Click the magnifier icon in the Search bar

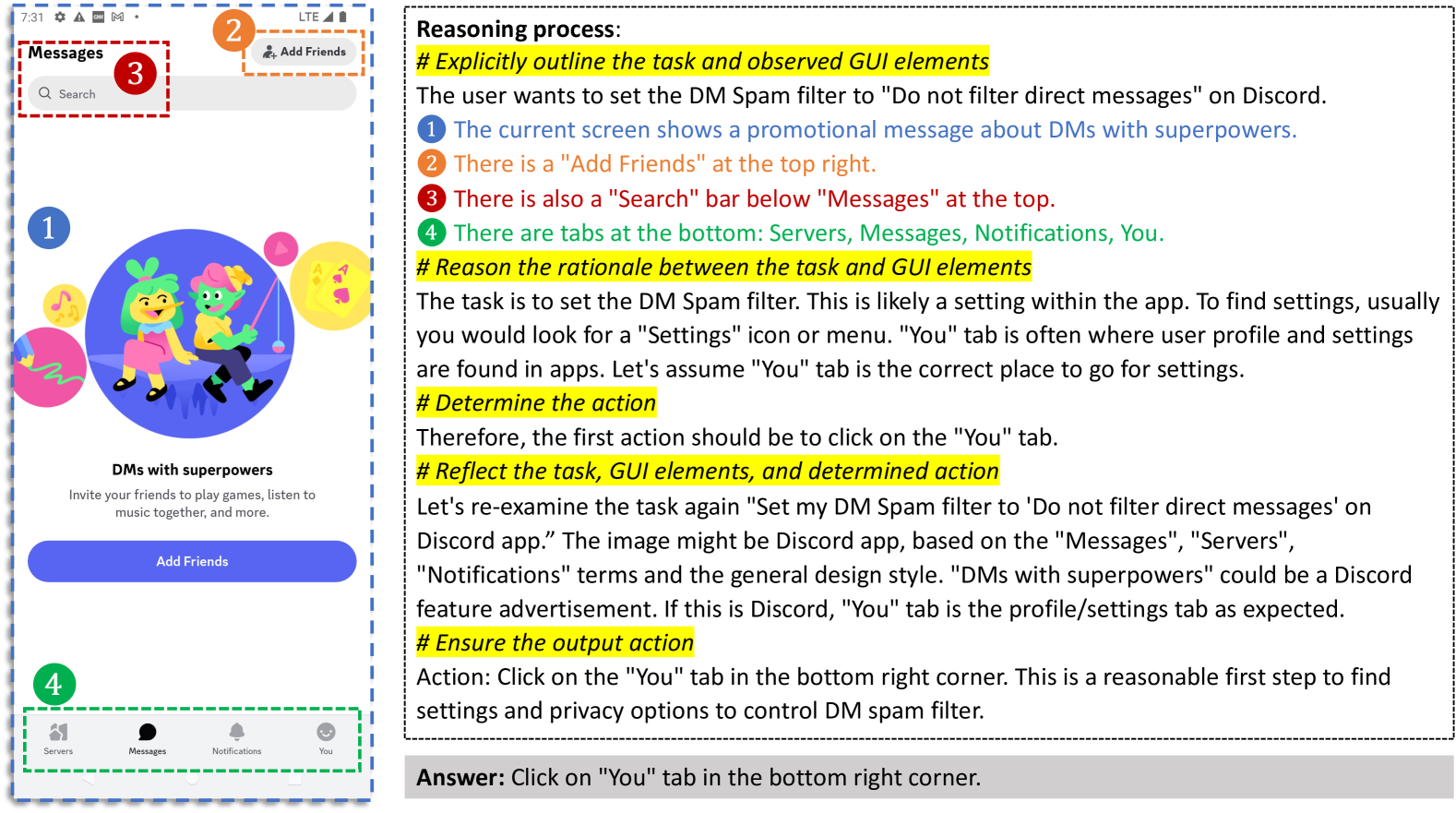[45, 93]
